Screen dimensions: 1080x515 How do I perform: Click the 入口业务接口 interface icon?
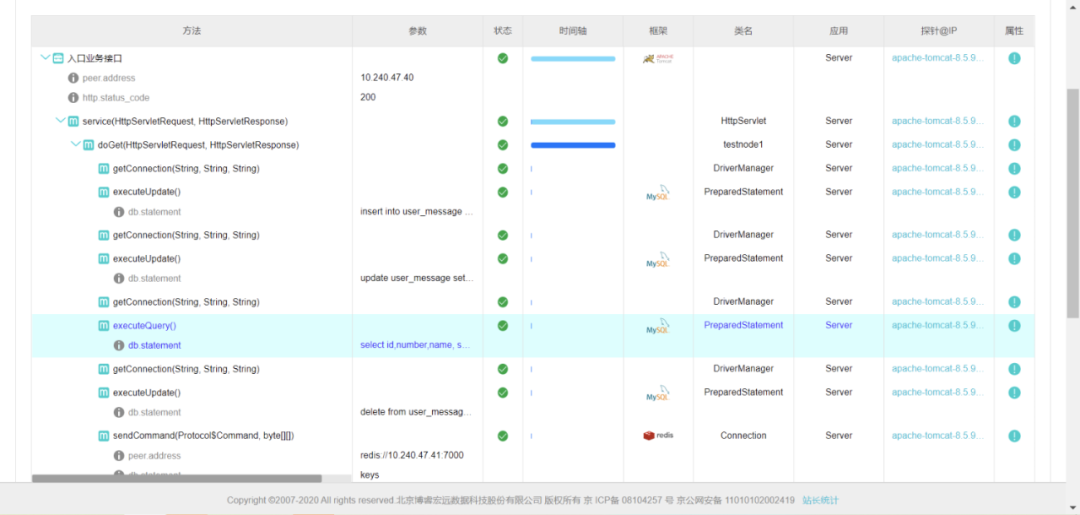point(59,59)
